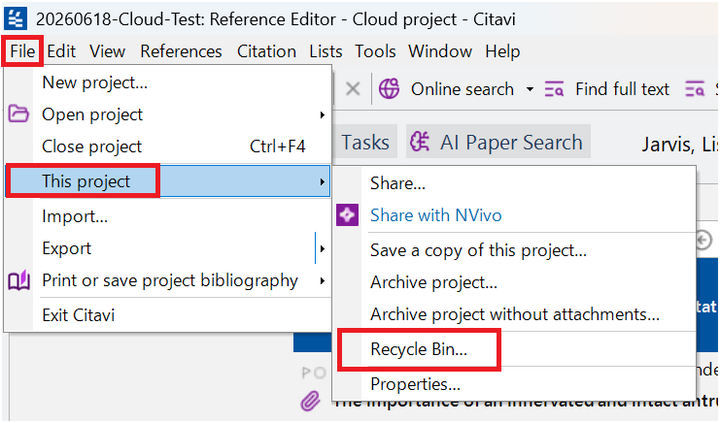Screen dimensions: 720x423
Task: Click the purple NVivo icon in submenu
Action: (x=347, y=215)
